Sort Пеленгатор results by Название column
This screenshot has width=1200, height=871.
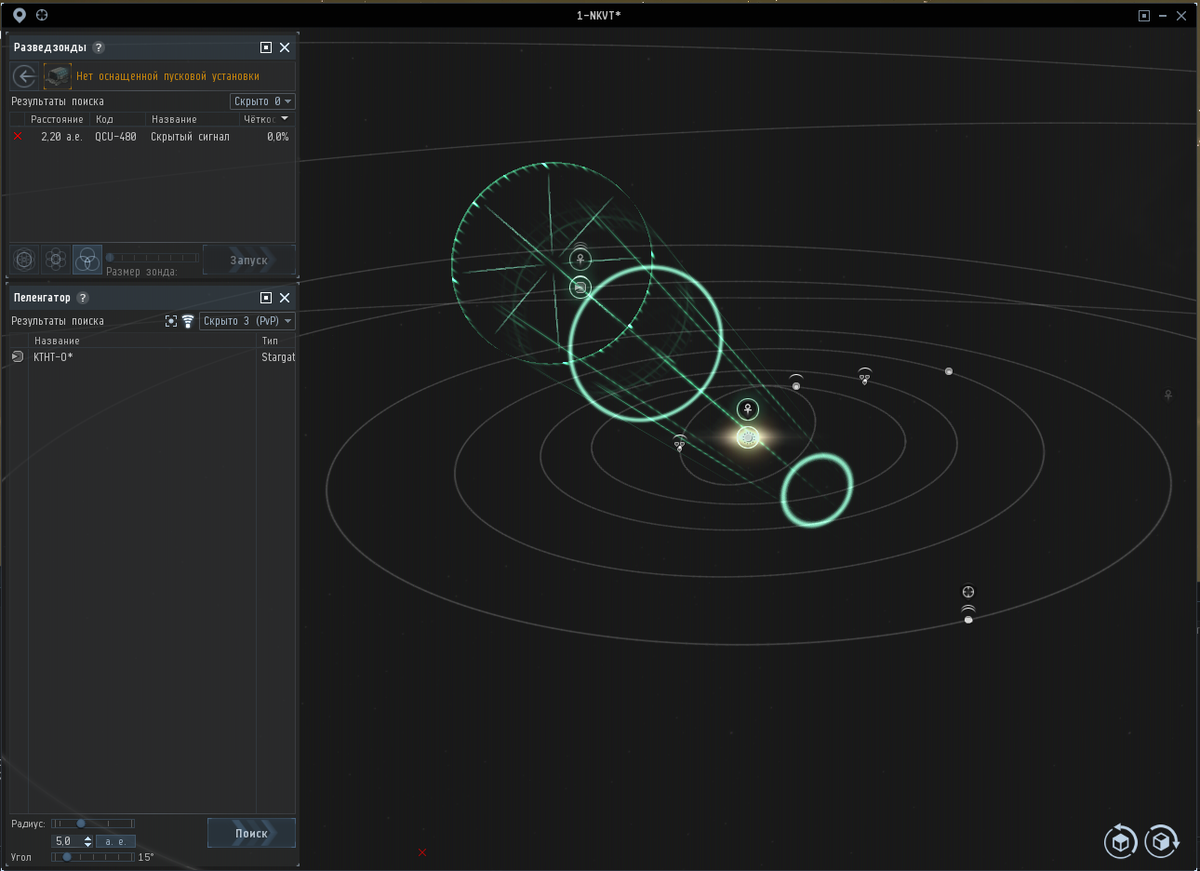[x=142, y=341]
